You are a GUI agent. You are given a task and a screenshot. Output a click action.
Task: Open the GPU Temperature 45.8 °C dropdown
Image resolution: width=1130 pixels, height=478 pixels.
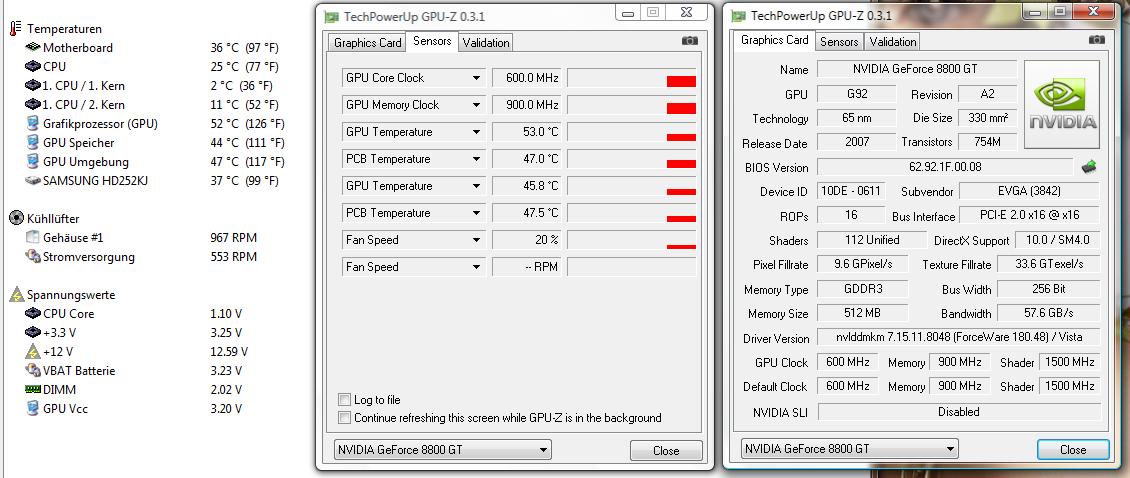click(x=476, y=186)
